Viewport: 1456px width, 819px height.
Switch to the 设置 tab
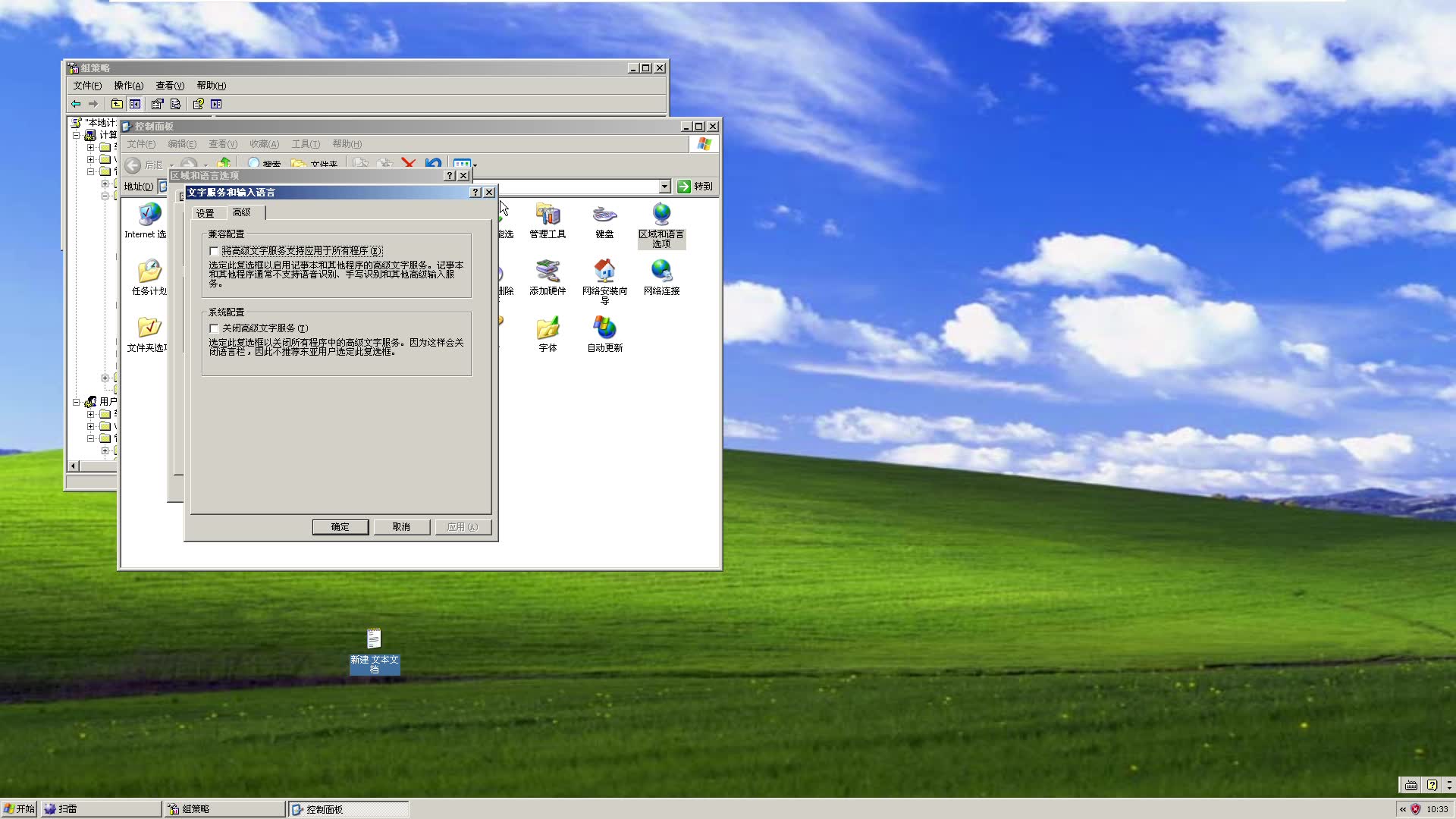pyautogui.click(x=206, y=213)
